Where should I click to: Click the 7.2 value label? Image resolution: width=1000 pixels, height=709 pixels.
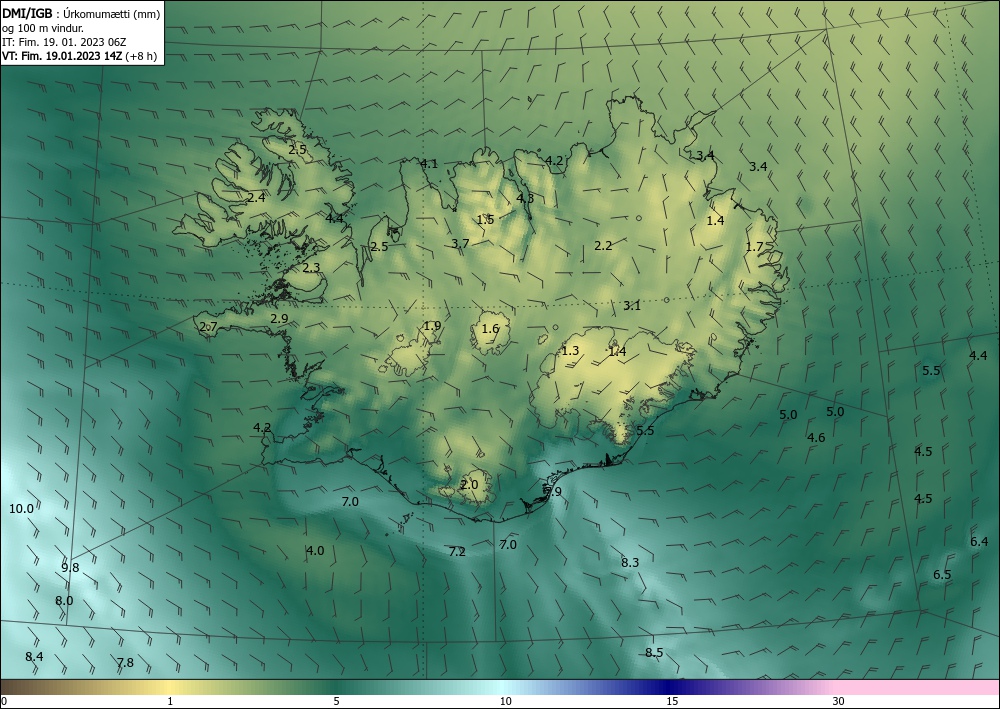pos(457,552)
